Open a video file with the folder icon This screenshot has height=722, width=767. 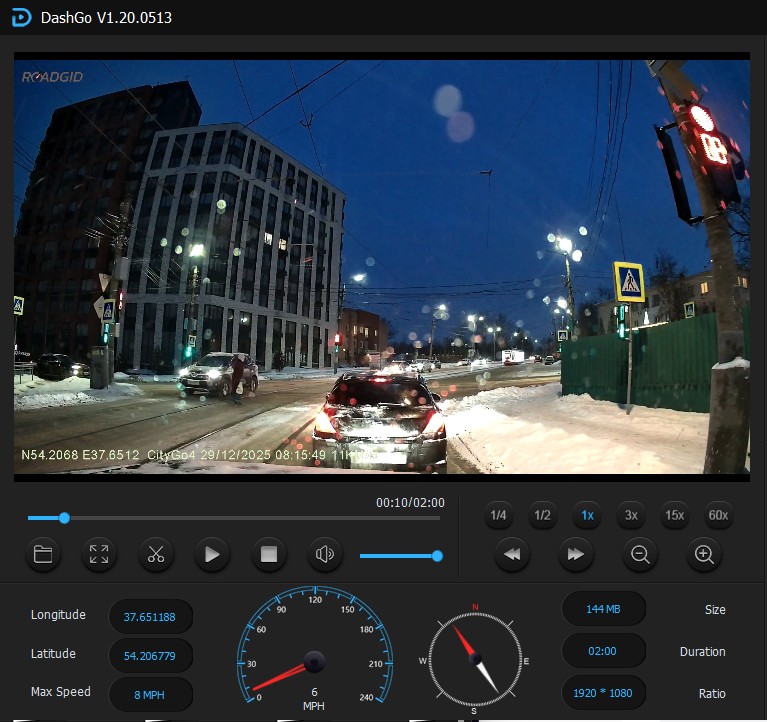43,554
